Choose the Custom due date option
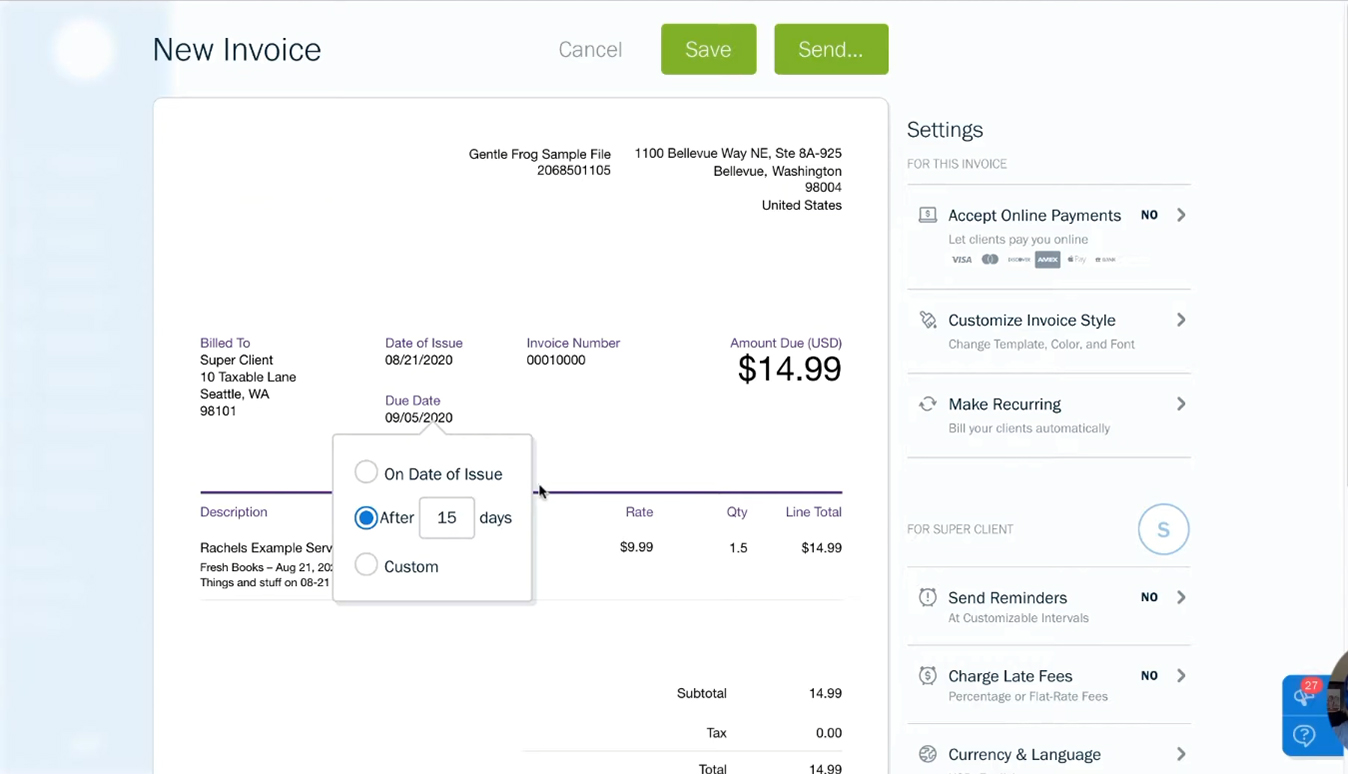1348x774 pixels. pyautogui.click(x=366, y=565)
